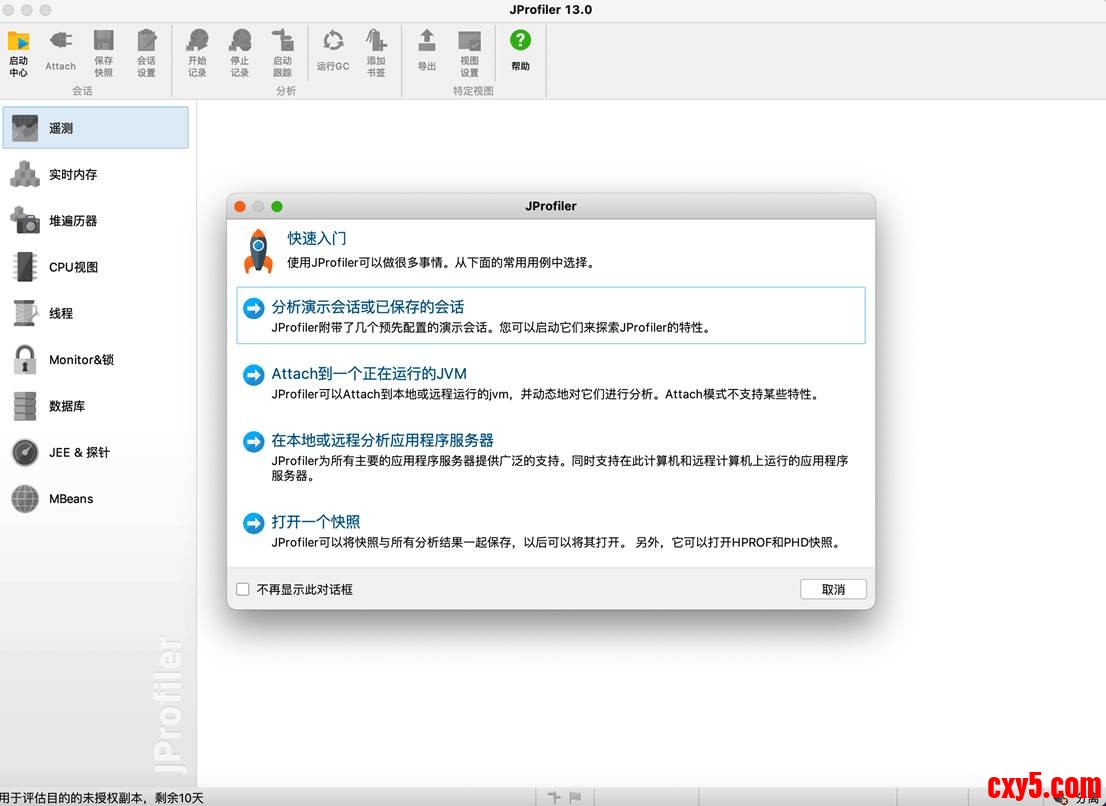Screen dimensions: 1106x806
Task: Choose 打开一个快照 (Open a Snapshot) option
Action: click(x=316, y=522)
